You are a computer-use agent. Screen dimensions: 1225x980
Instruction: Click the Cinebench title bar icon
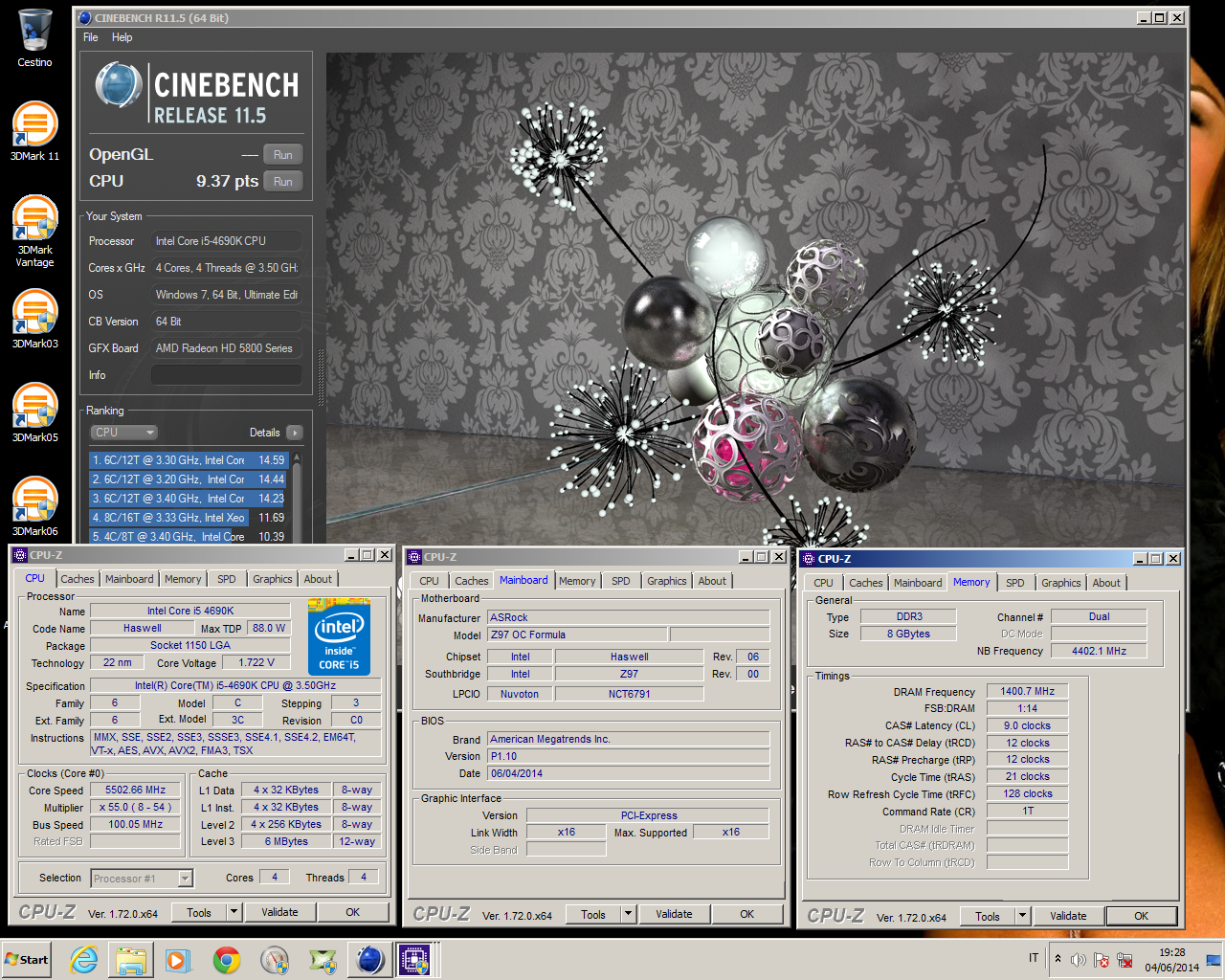[x=84, y=17]
